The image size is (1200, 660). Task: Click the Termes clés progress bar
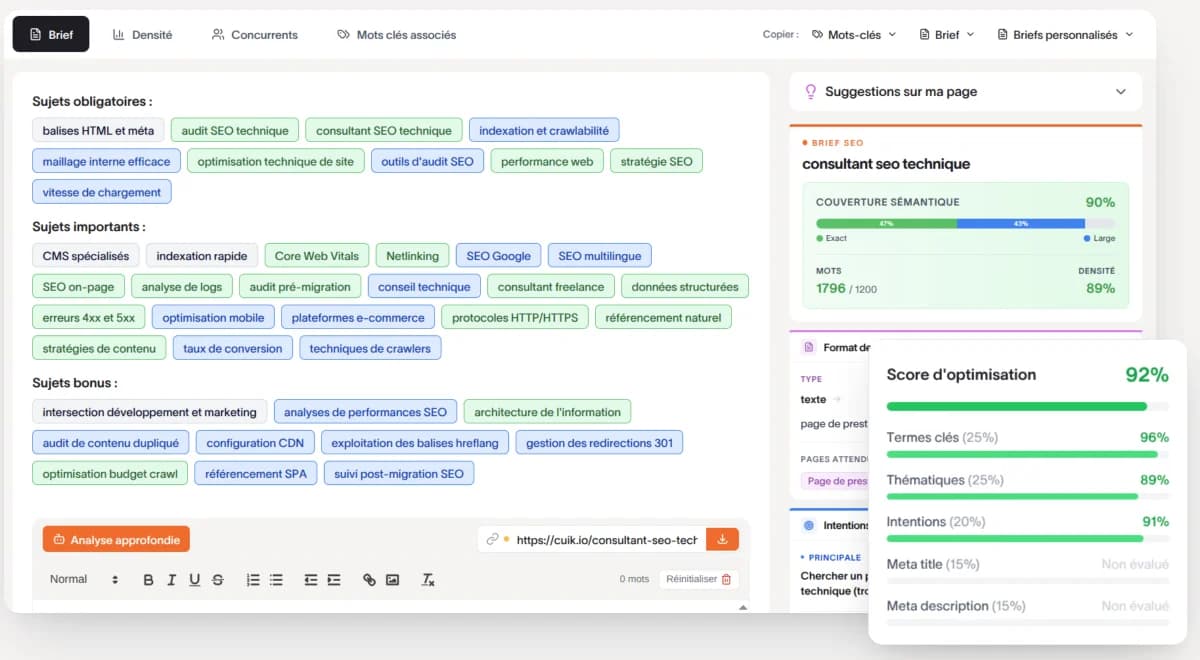point(1028,454)
